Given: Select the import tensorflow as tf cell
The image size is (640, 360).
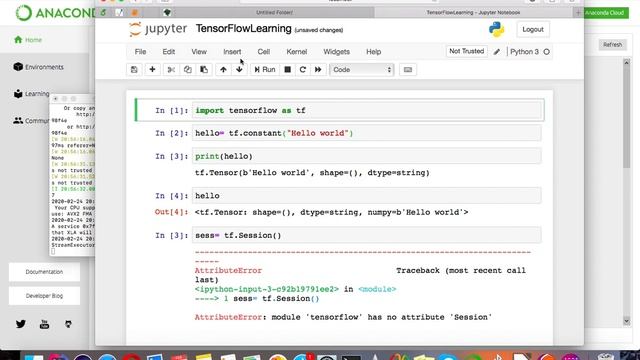Looking at the screenshot, I should coord(367,111).
